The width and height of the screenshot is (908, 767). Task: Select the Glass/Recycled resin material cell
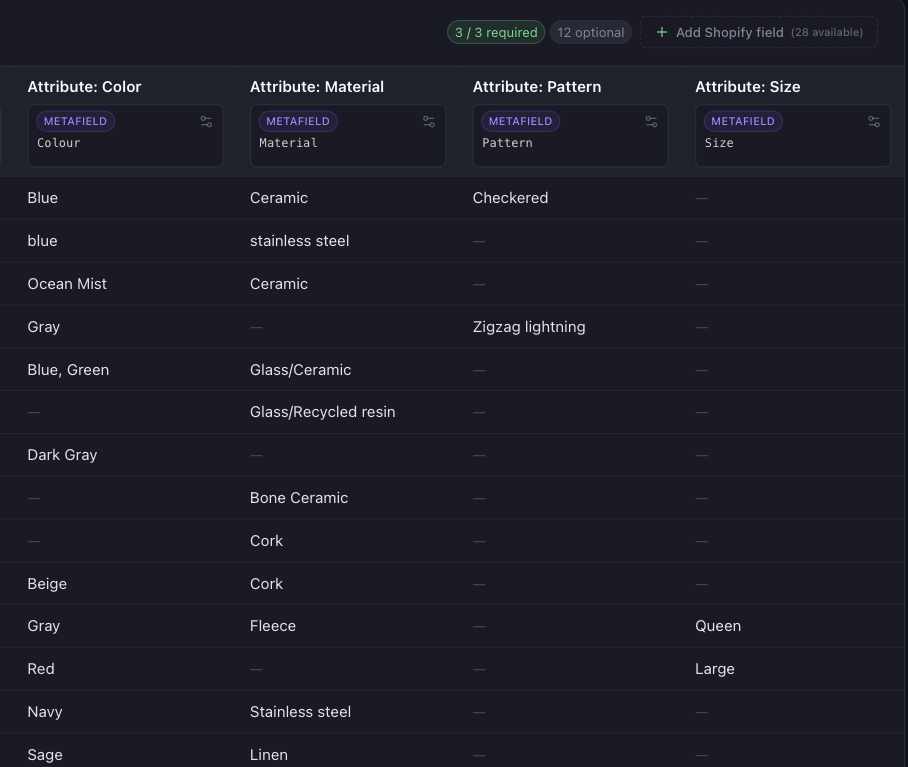323,412
